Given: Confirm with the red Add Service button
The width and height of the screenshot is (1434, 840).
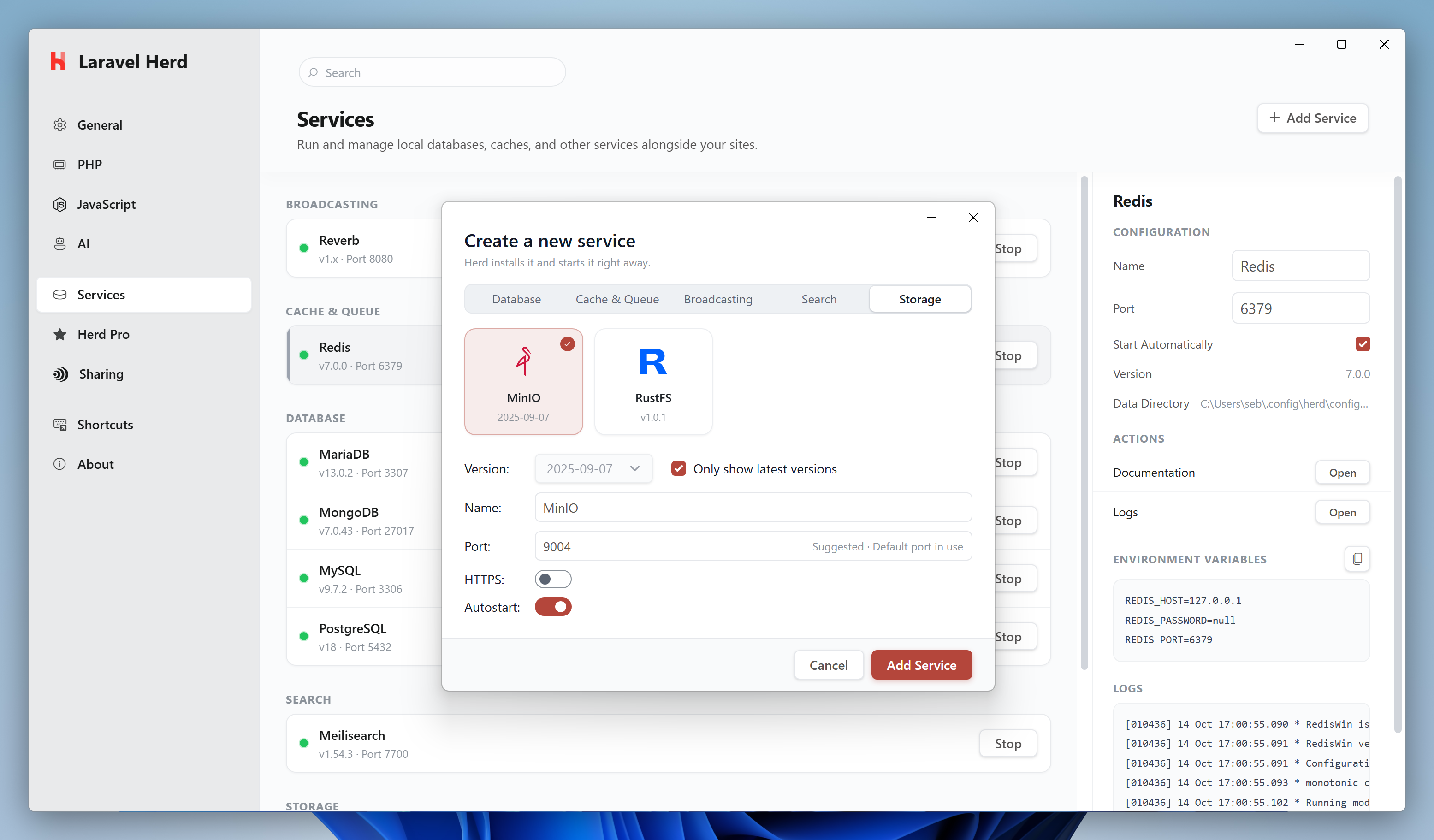Looking at the screenshot, I should pos(921,665).
